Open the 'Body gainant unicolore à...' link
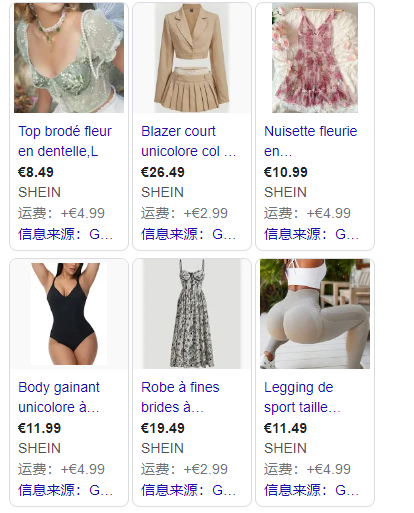The image size is (414, 513). point(59,397)
